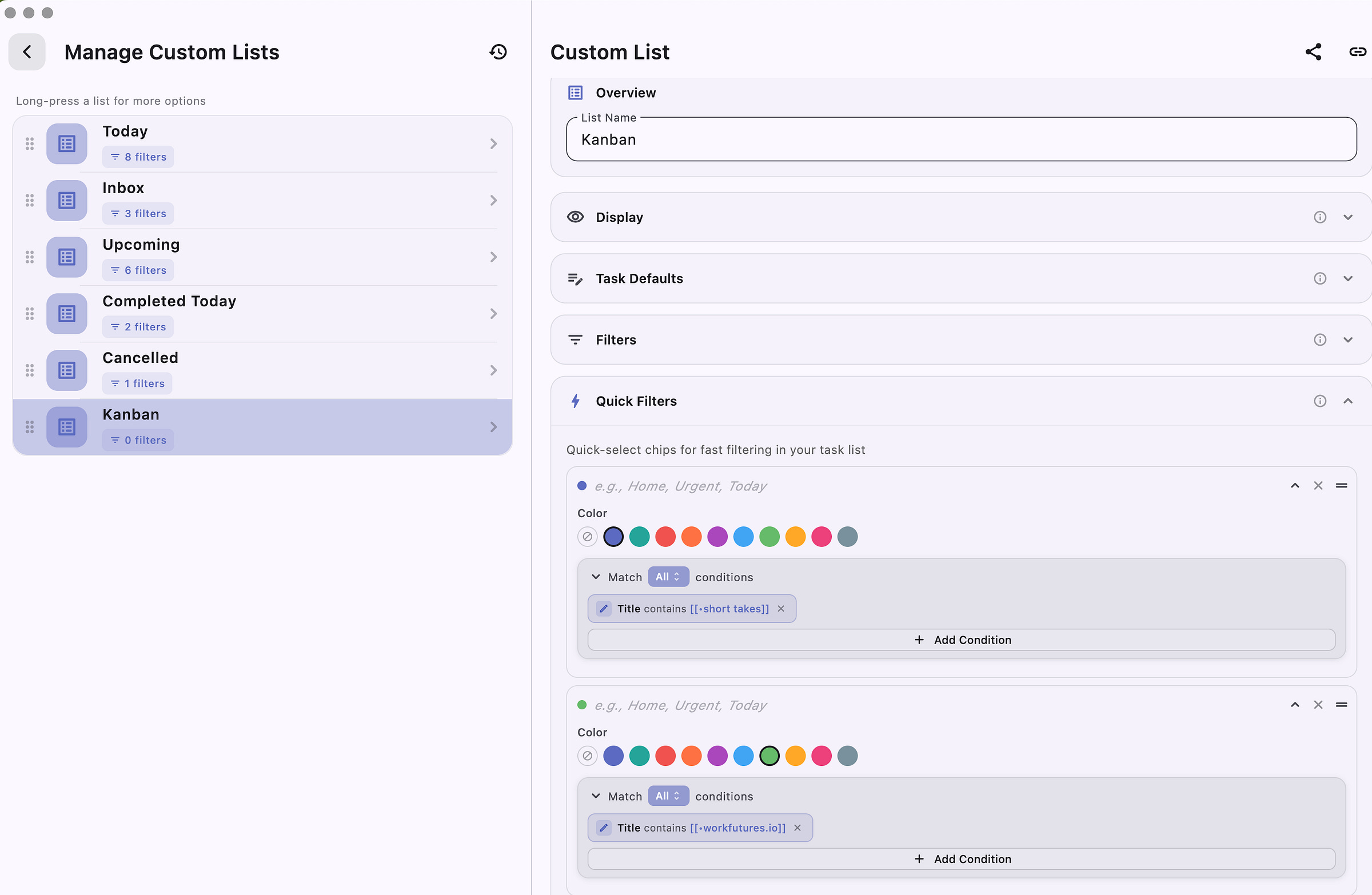Click the back arrow button
The width and height of the screenshot is (1372, 895).
tap(27, 52)
